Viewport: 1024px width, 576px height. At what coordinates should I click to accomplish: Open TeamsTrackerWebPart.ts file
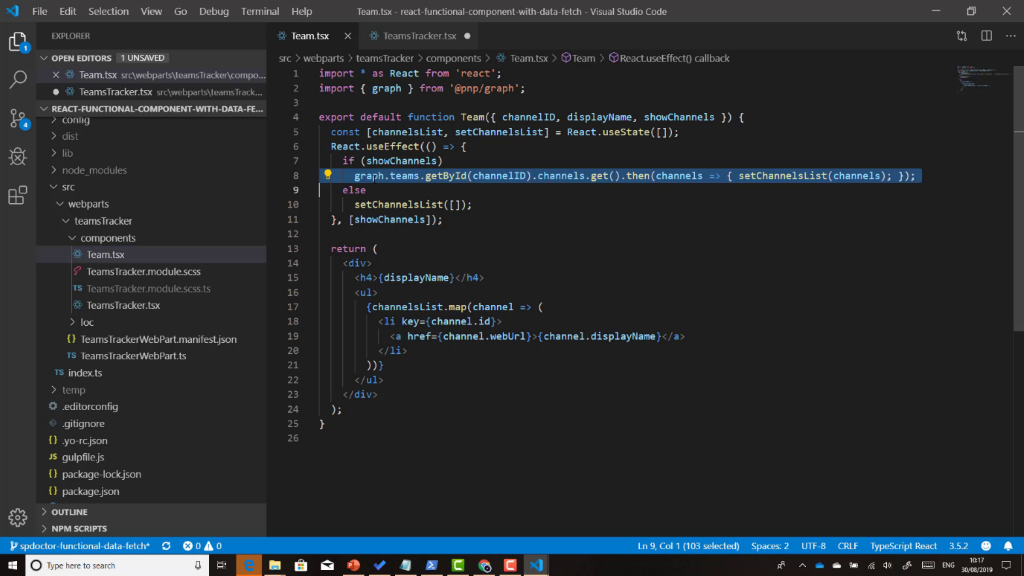[133, 356]
